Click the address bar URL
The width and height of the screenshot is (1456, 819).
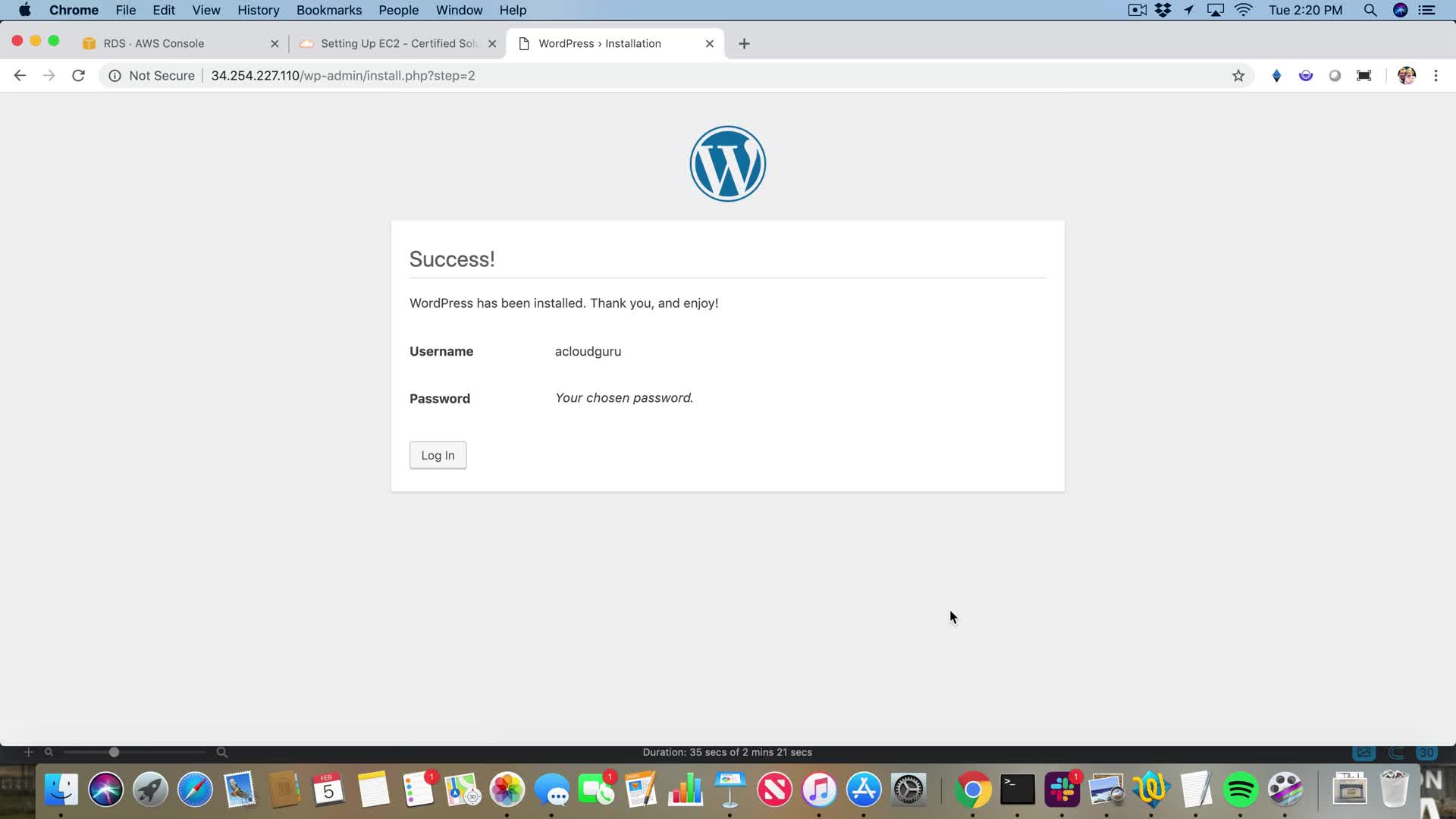click(x=343, y=76)
